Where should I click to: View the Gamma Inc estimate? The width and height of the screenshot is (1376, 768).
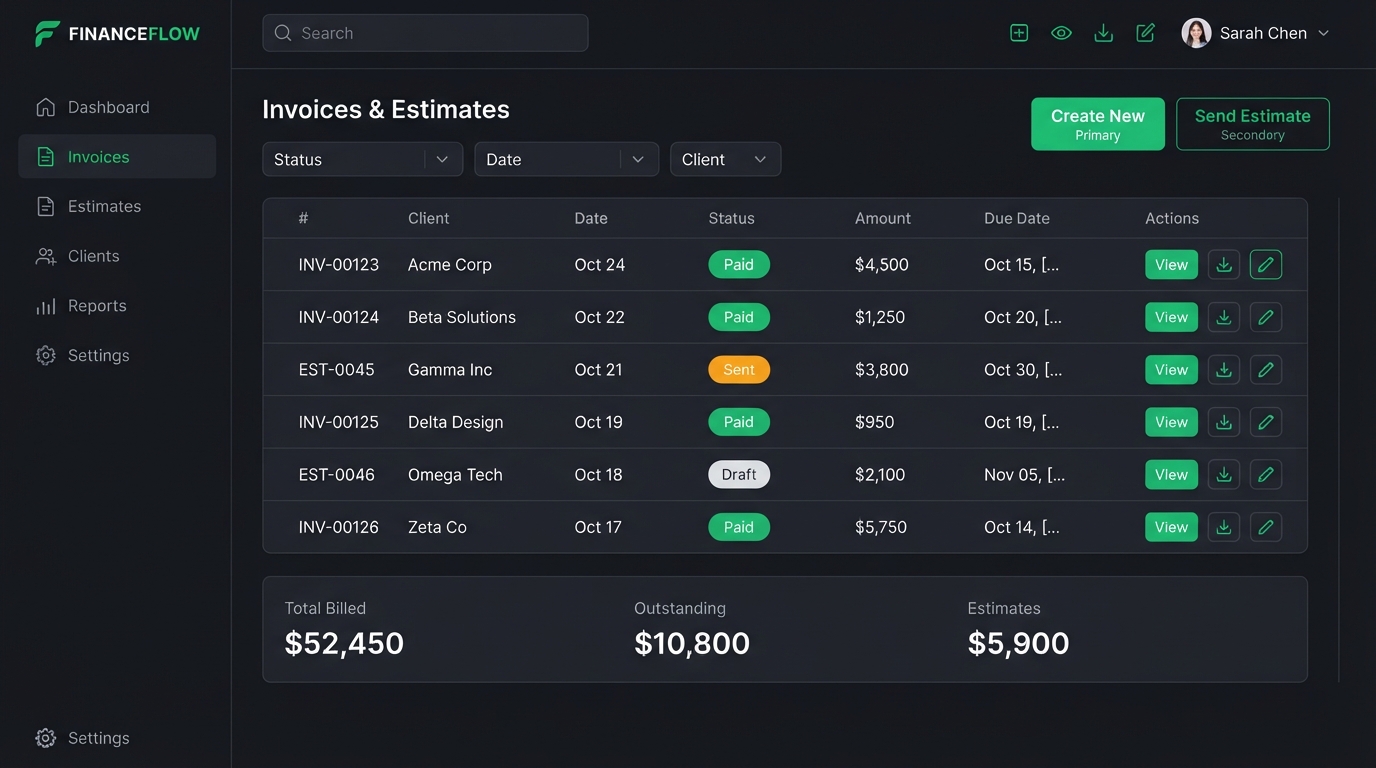pyautogui.click(x=1171, y=370)
